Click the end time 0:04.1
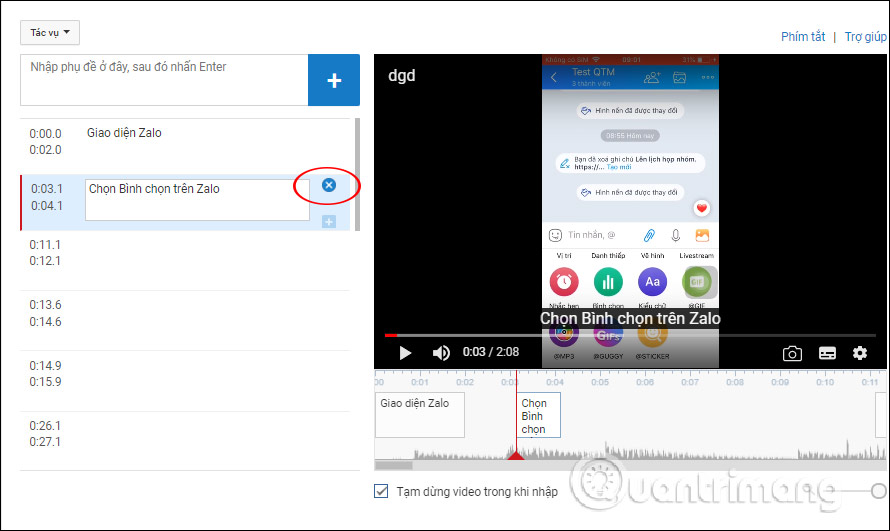890x531 pixels. [47, 206]
